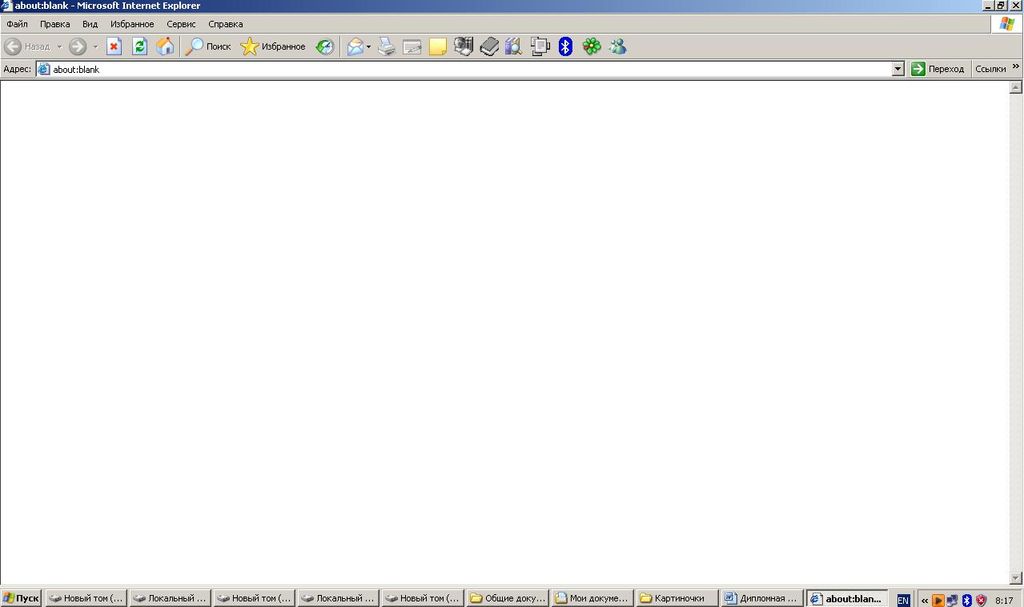
Task: Open the Справка menu
Action: click(x=225, y=24)
